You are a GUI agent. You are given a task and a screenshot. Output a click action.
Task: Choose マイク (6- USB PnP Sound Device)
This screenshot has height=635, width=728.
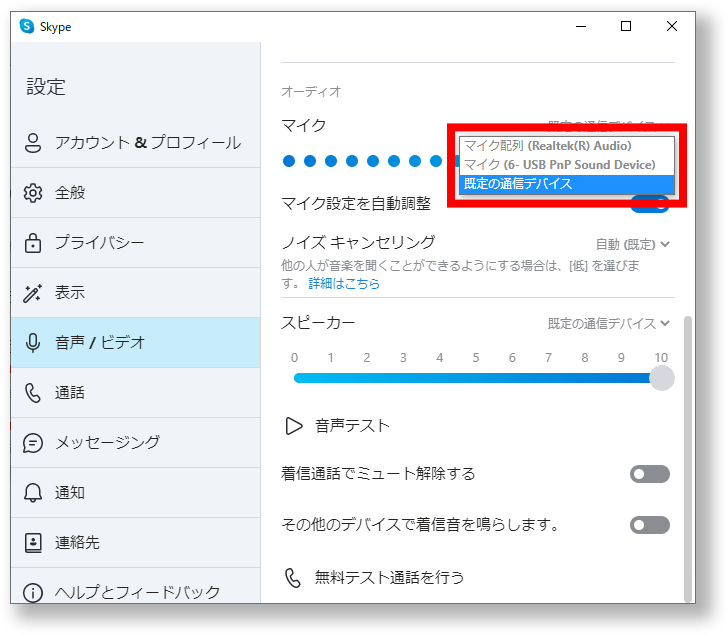point(566,165)
